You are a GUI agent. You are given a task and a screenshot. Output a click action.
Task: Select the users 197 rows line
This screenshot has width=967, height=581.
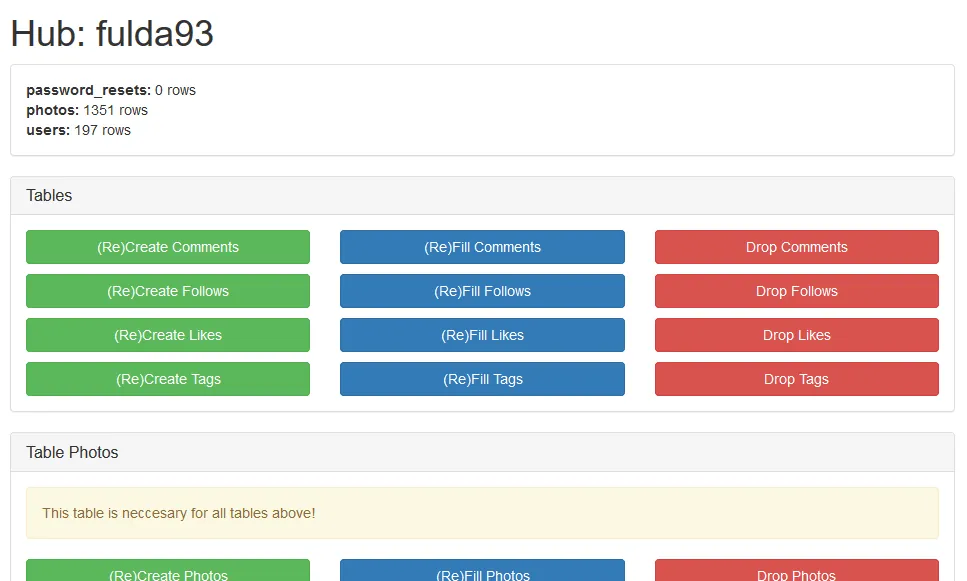point(78,130)
